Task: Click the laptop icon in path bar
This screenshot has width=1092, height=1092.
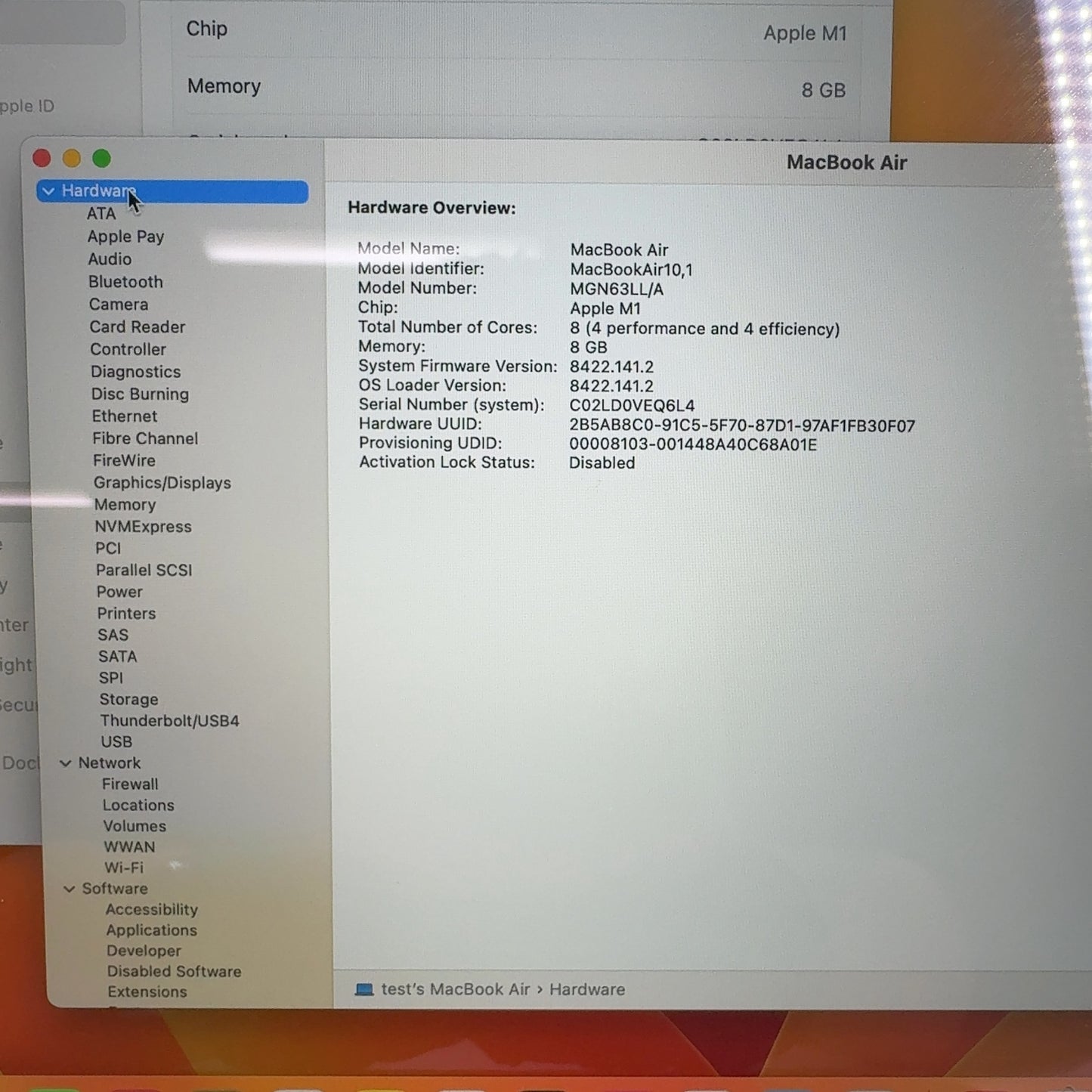Action: coord(364,989)
